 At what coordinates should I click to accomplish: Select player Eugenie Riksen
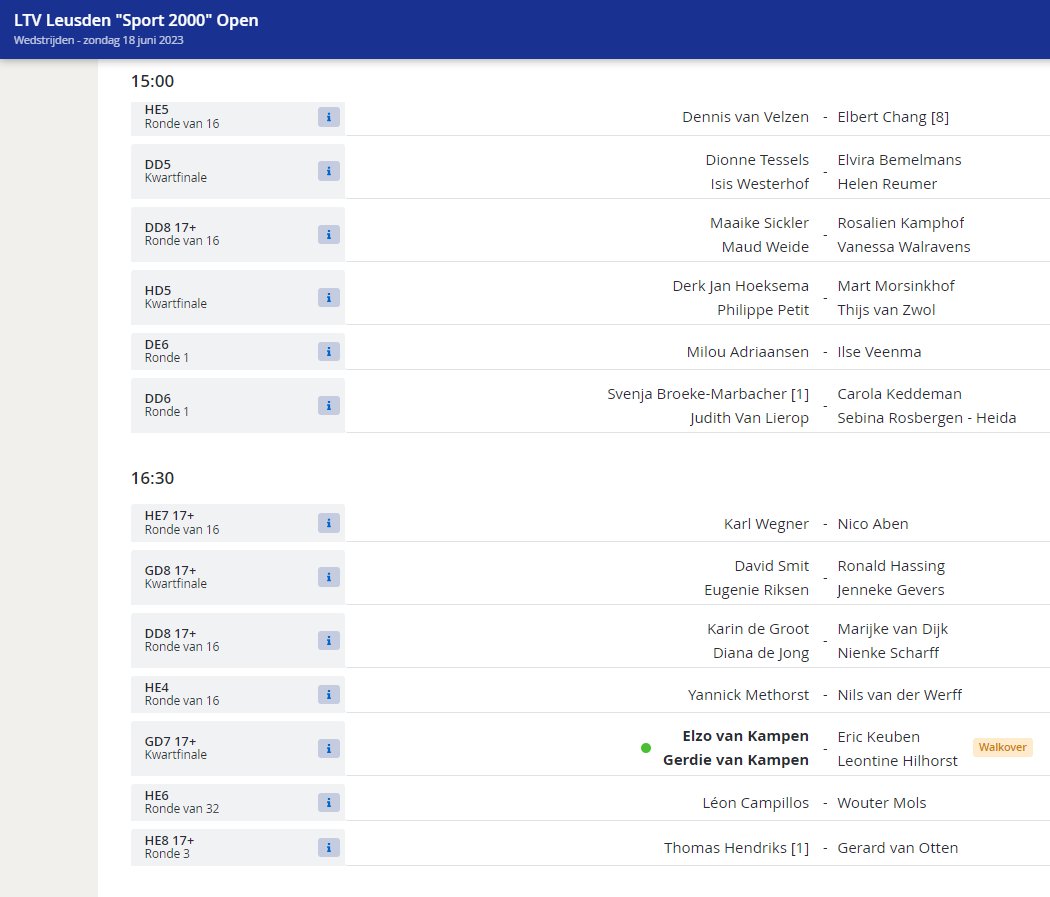coord(756,590)
